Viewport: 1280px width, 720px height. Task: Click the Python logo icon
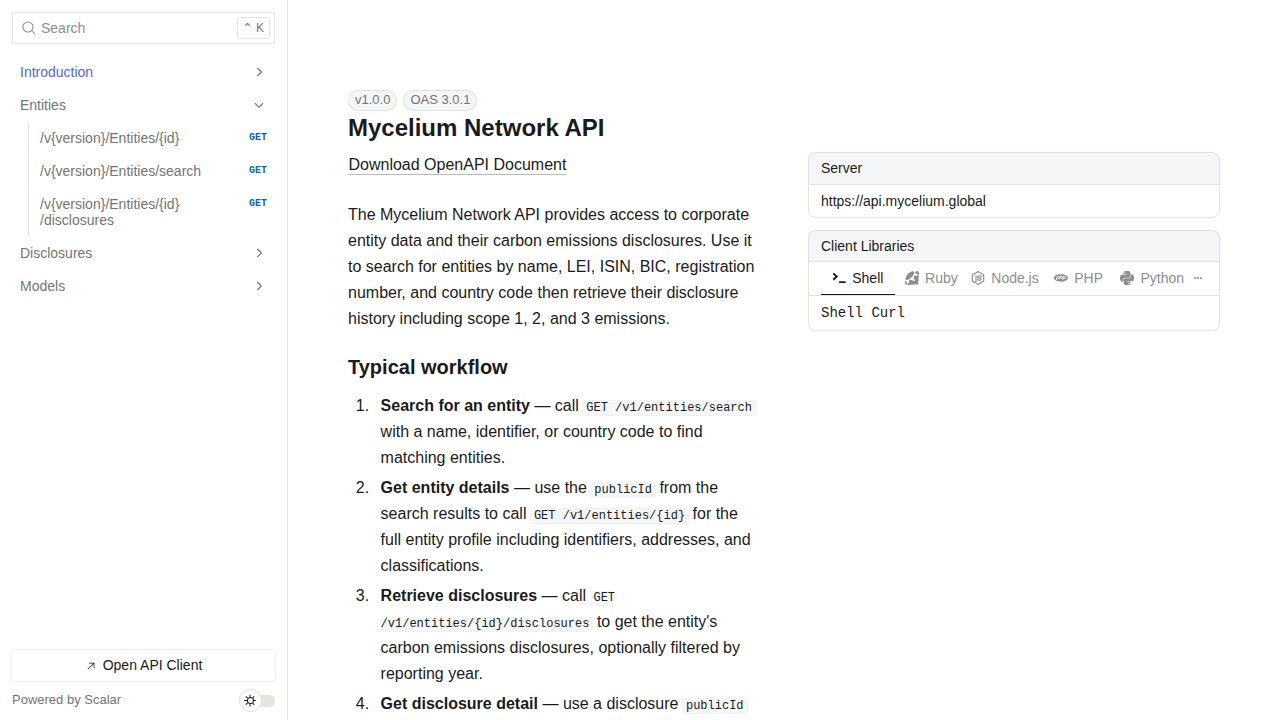(1127, 278)
